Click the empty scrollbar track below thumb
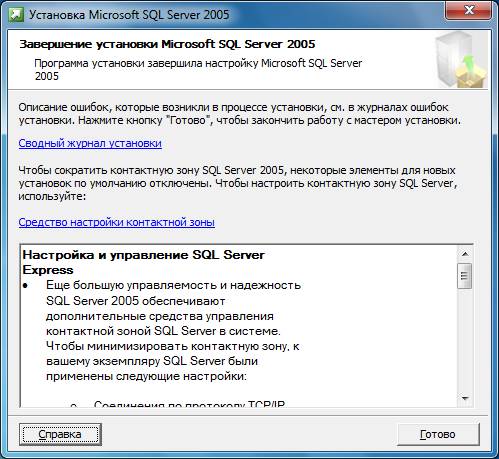 465,340
